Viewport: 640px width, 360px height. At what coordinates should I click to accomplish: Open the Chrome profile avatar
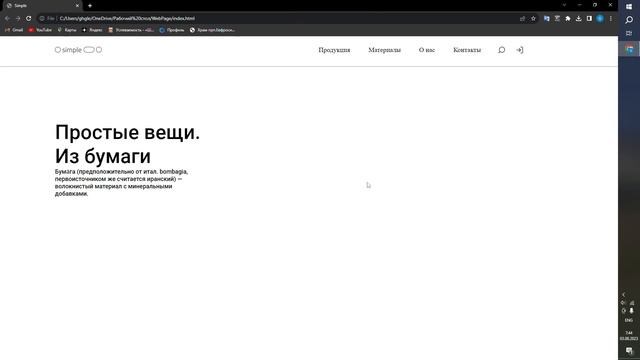tap(600, 18)
